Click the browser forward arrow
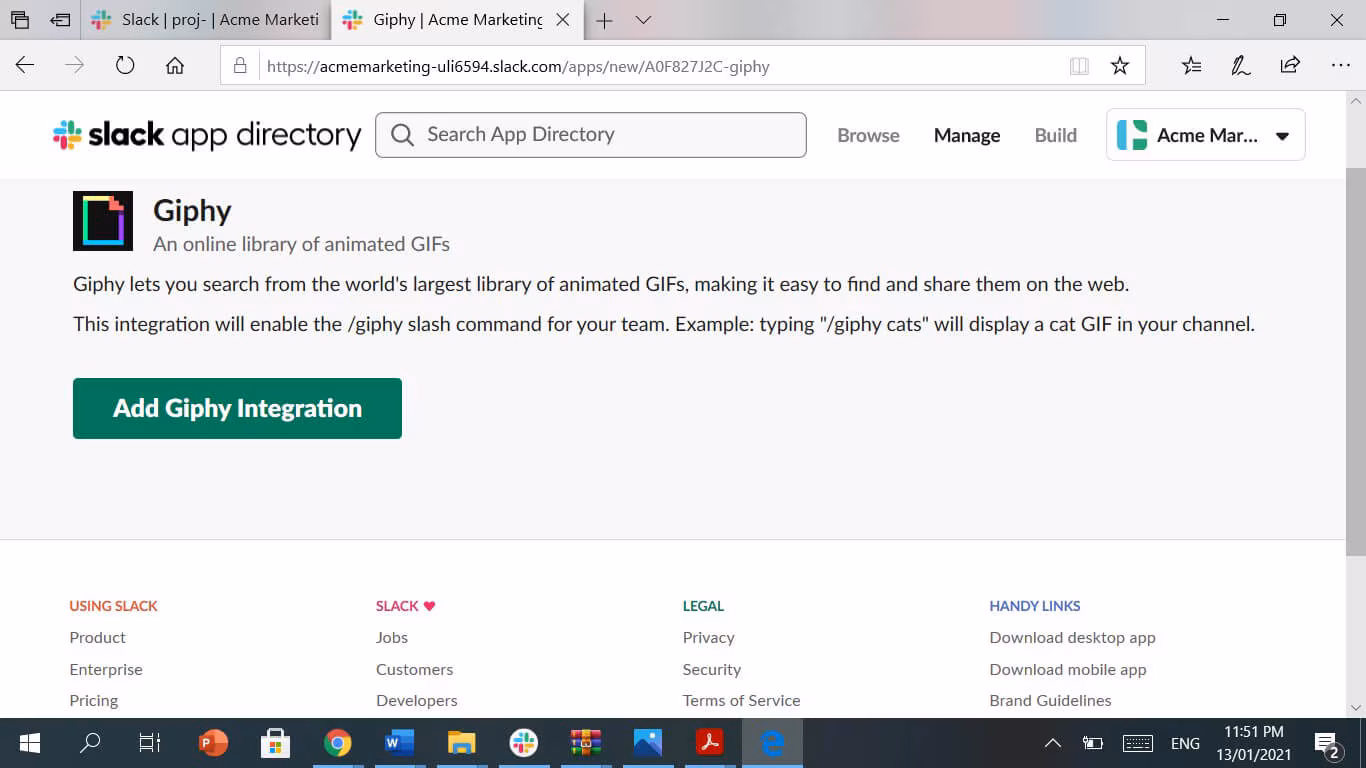 (x=75, y=66)
